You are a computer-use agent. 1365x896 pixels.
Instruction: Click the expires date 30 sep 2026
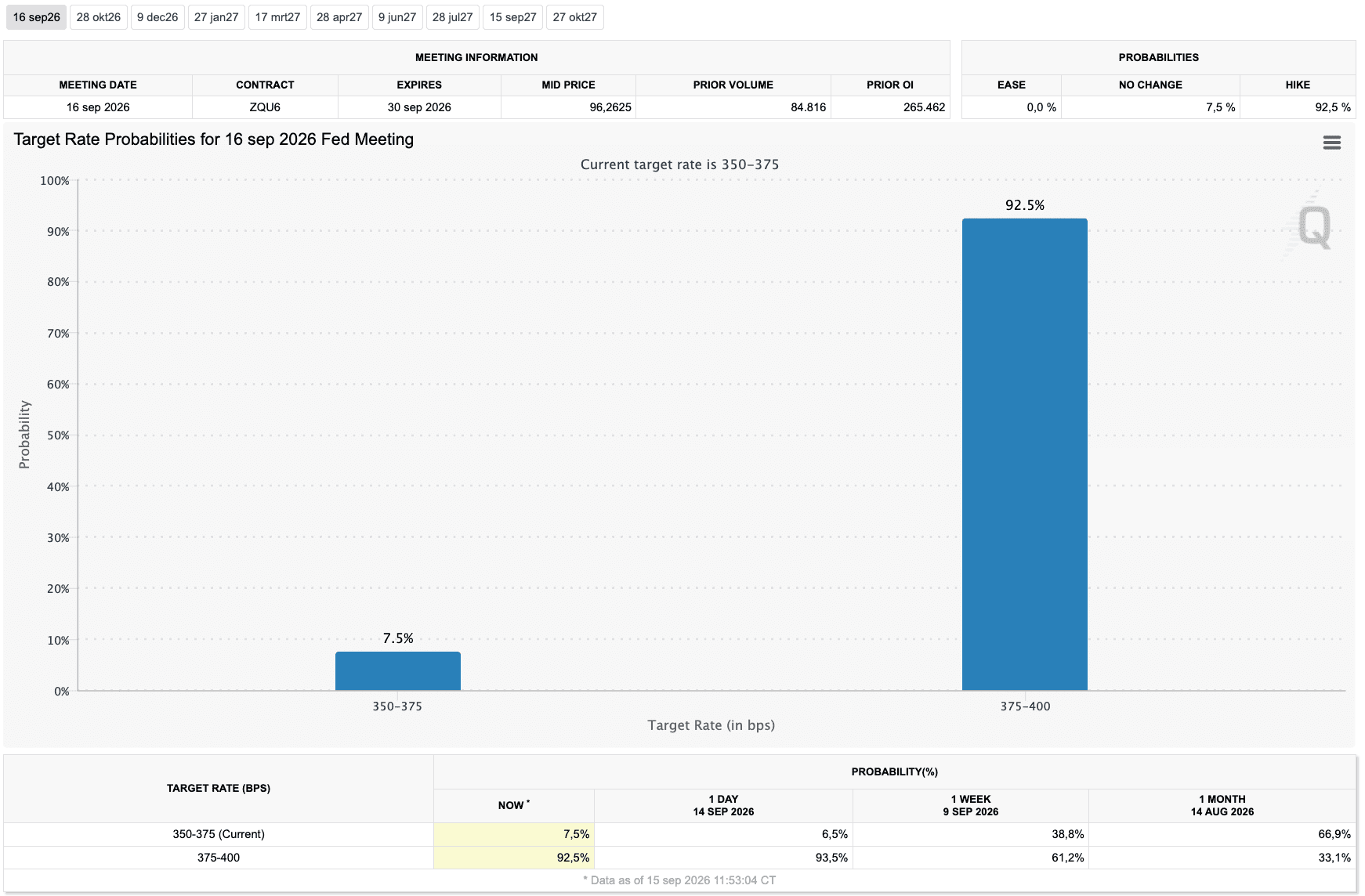419,107
